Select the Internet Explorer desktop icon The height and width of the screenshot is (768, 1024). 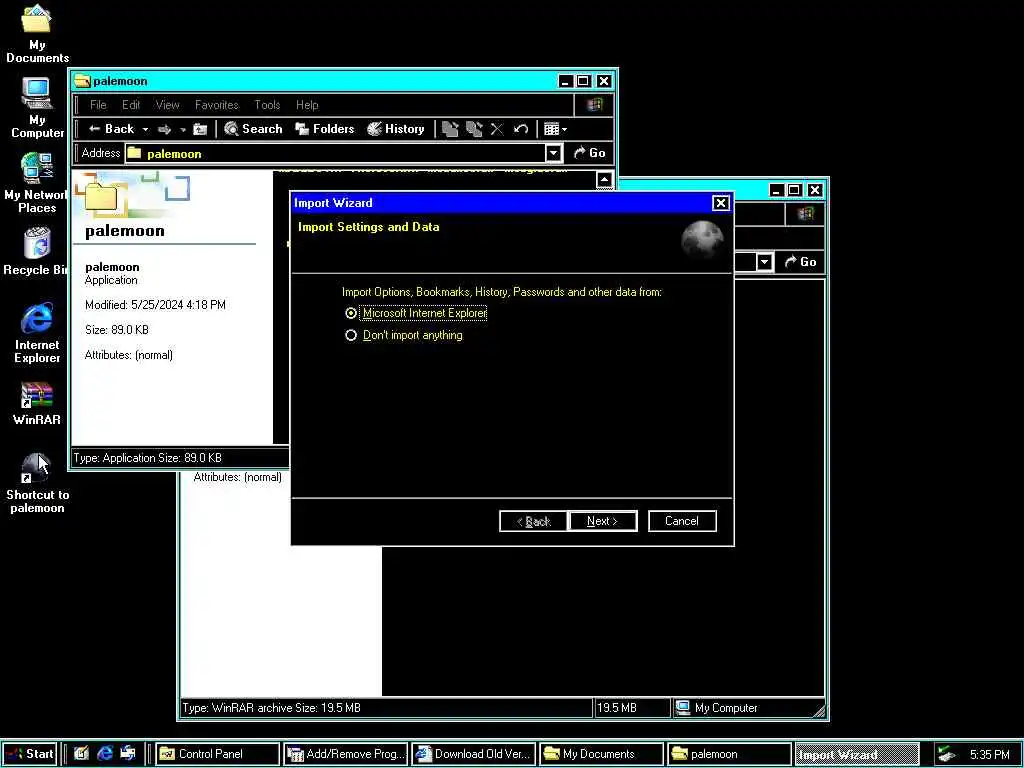37,333
